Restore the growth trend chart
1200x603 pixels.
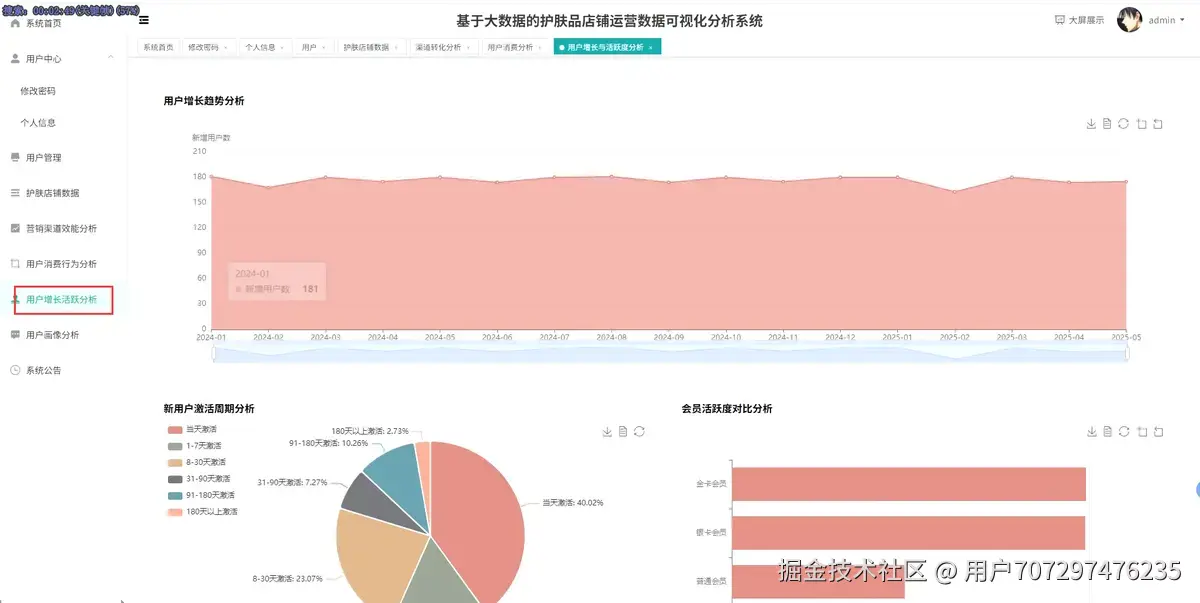1123,124
